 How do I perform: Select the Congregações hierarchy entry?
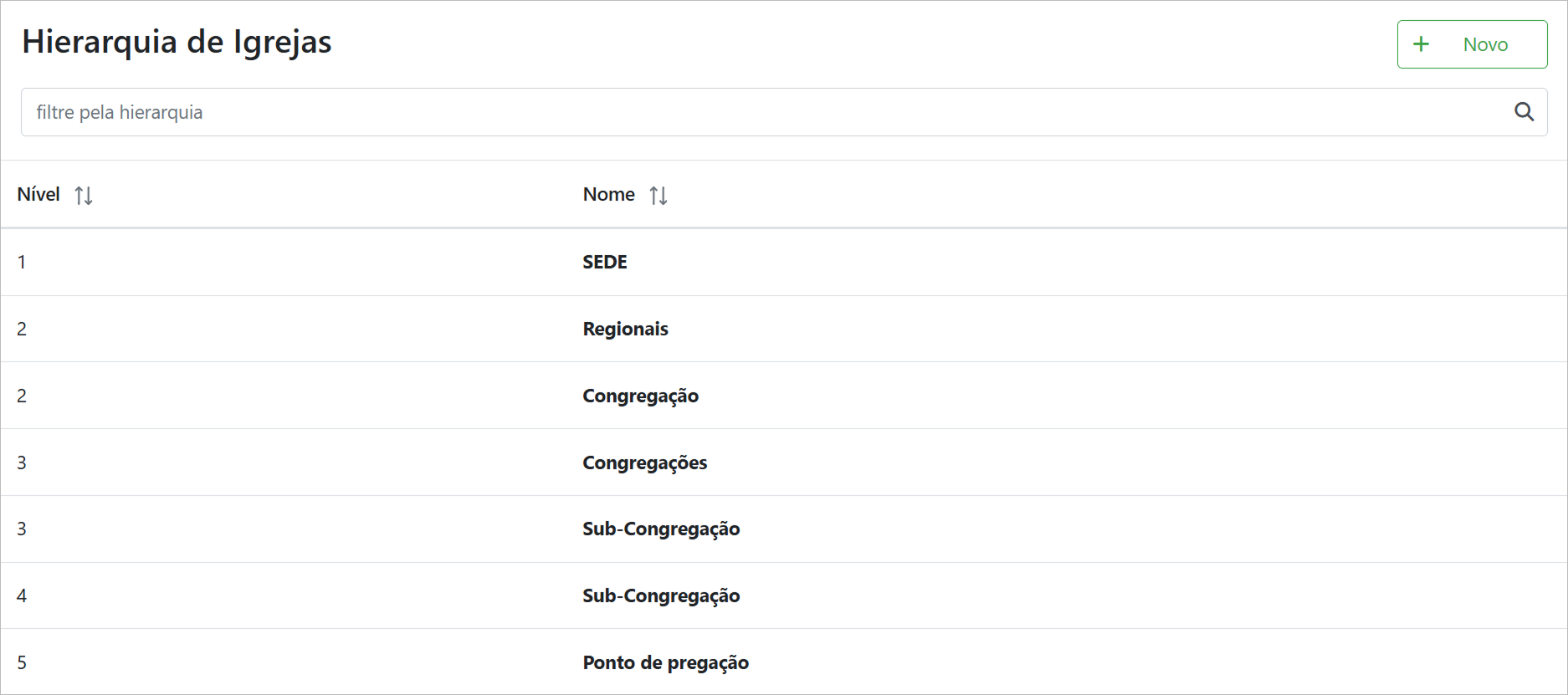tap(644, 463)
